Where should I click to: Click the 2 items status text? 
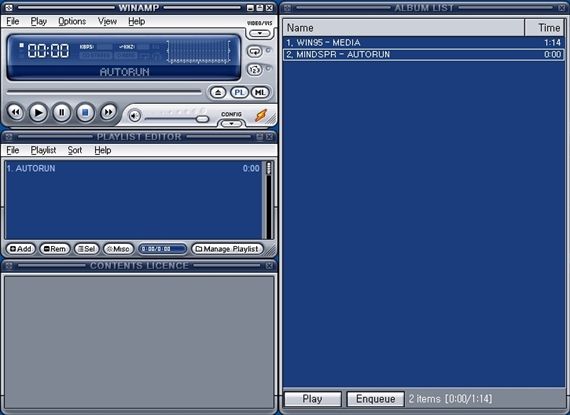[x=450, y=399]
